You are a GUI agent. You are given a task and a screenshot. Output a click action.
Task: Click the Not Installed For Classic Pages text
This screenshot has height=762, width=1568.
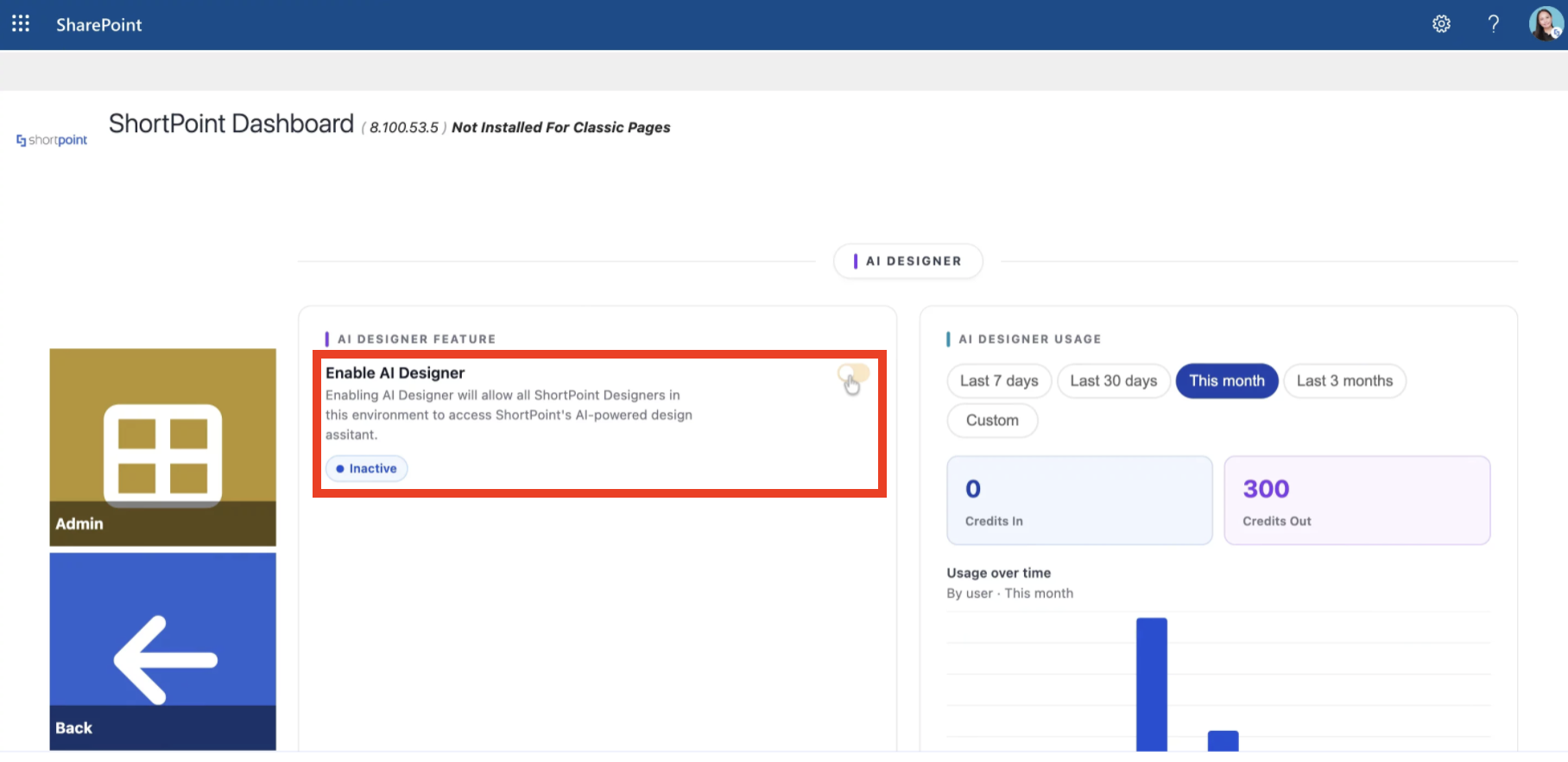point(561,128)
